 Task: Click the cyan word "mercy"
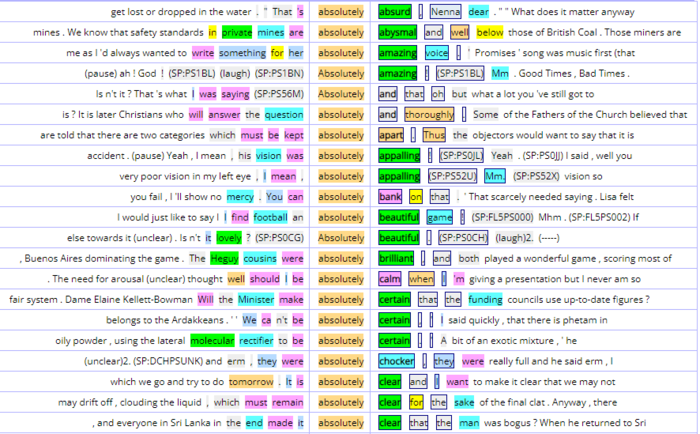pos(240,197)
